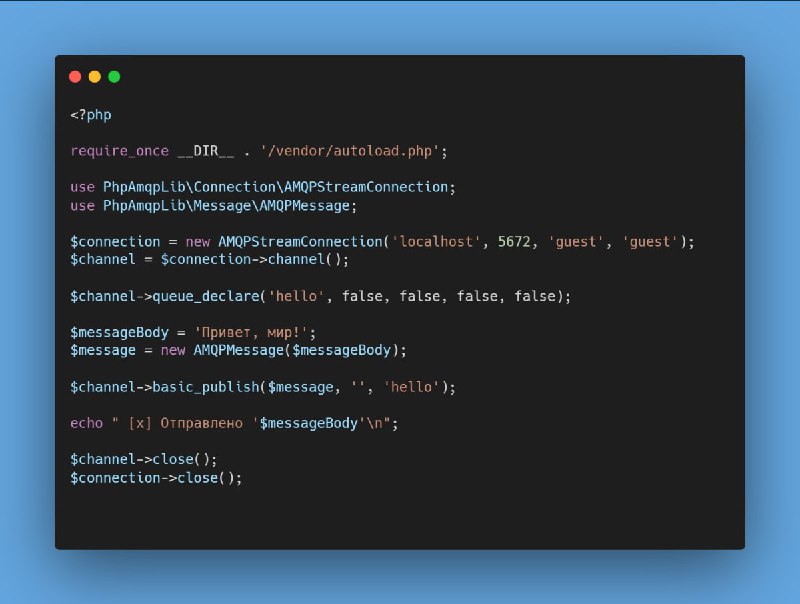Click the yellow minimize dot
This screenshot has height=604, width=800.
click(95, 77)
